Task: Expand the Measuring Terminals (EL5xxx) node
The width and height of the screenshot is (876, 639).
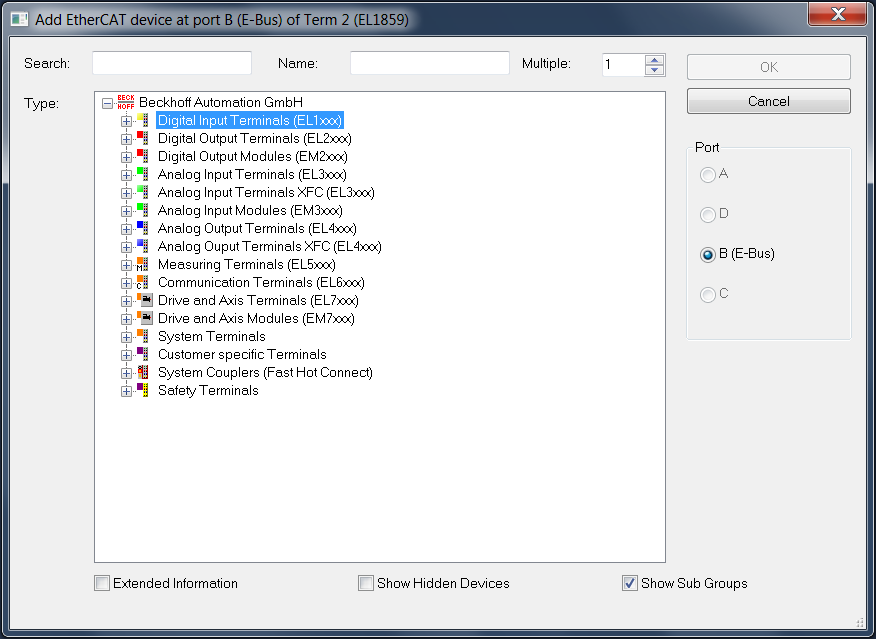Action: click(126, 265)
